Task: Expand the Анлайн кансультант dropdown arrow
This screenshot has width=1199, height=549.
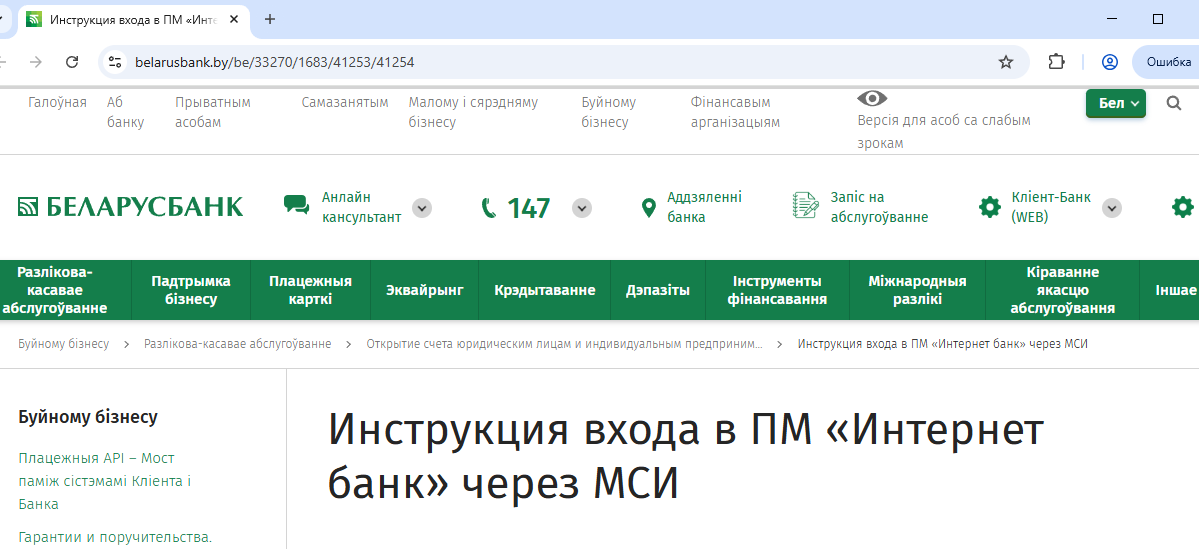Action: pyautogui.click(x=422, y=208)
